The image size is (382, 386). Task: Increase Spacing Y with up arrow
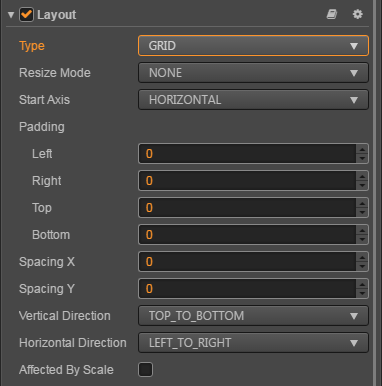(362, 284)
